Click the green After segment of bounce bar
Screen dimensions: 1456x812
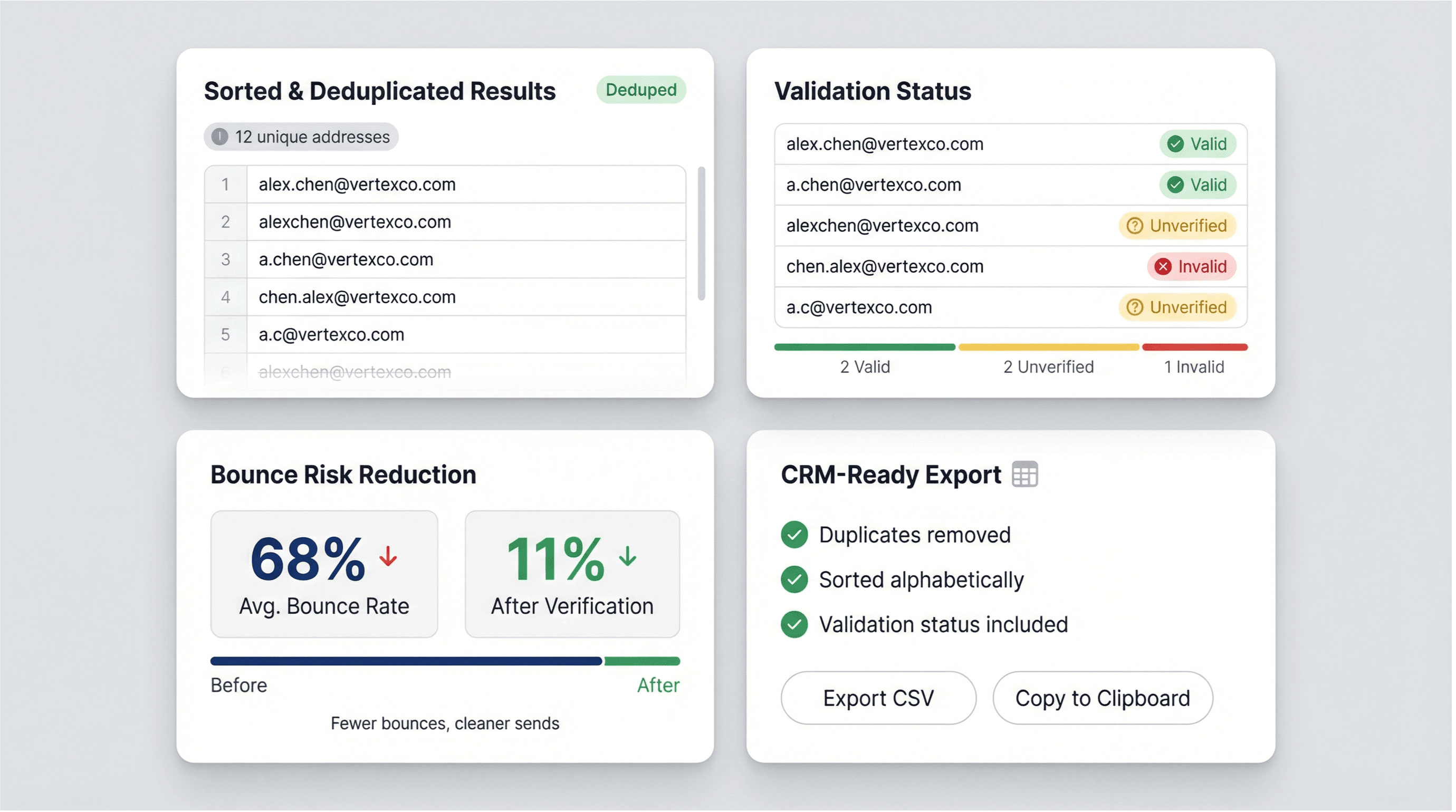[x=641, y=661]
